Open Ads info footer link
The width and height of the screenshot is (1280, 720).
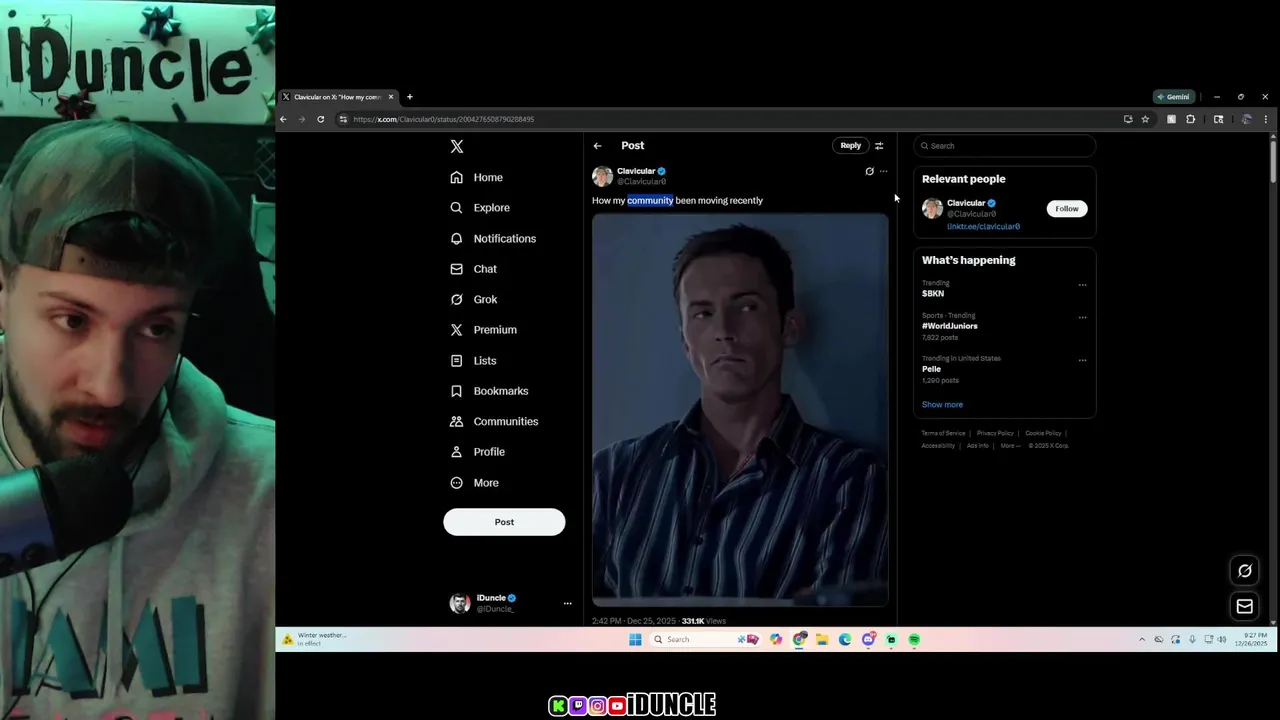click(x=978, y=446)
